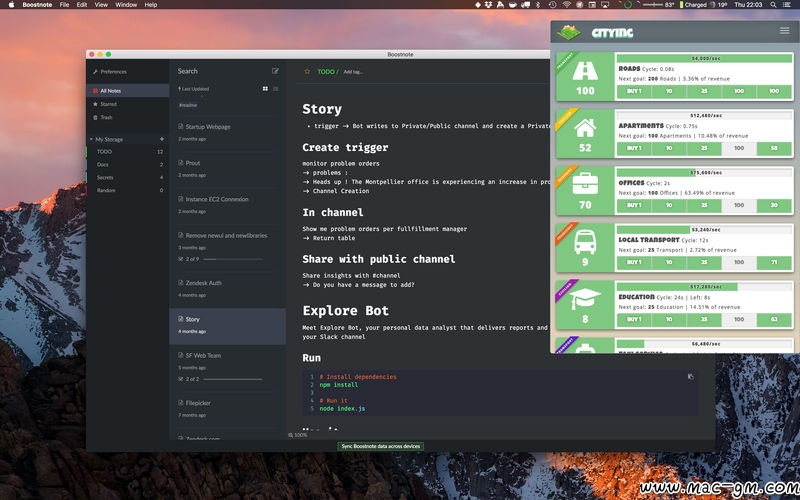The image size is (800, 500).
Task: Open Time Machine menu bar icon
Action: click(x=552, y=5)
